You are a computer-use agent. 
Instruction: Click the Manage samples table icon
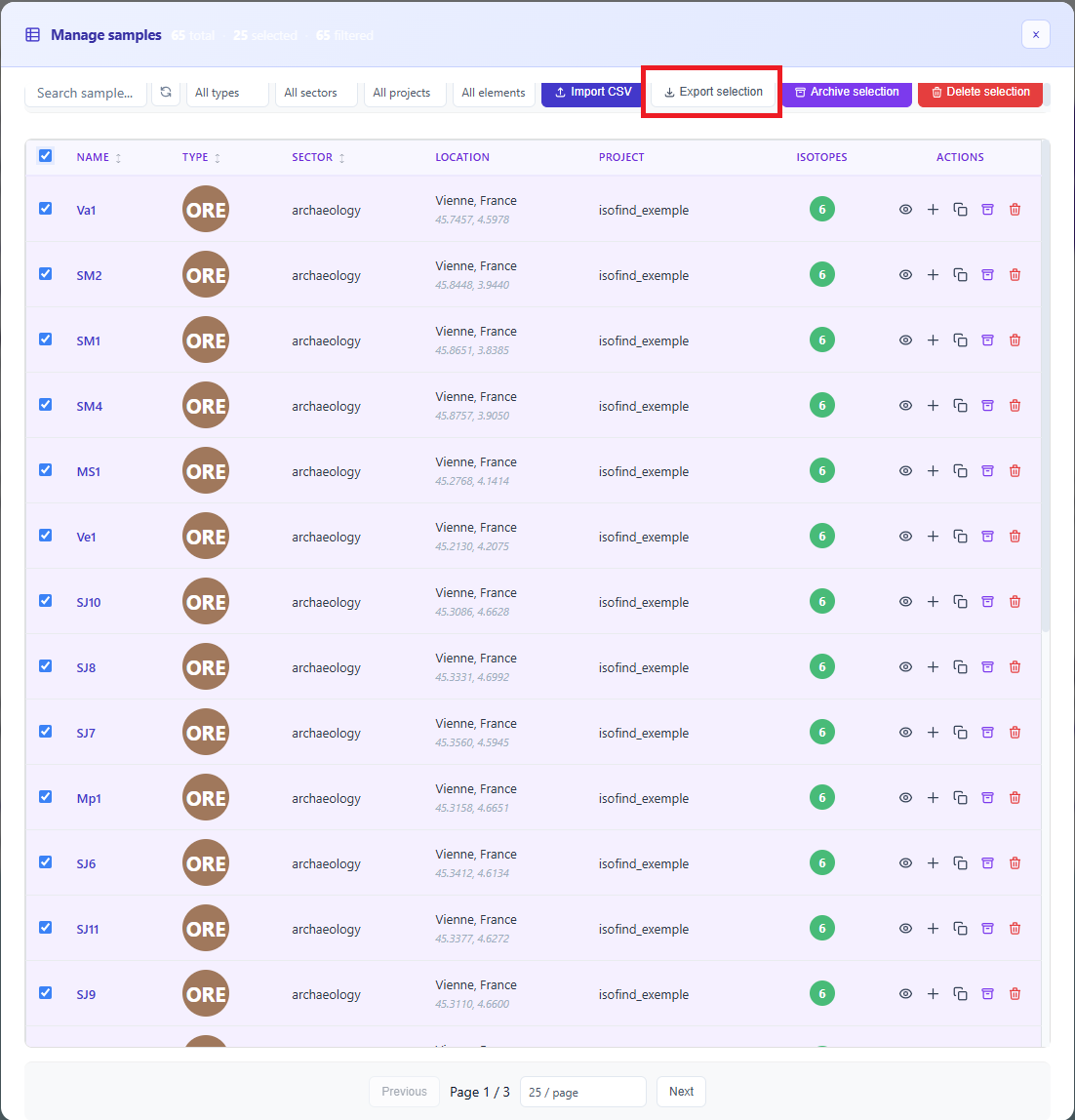[x=32, y=34]
